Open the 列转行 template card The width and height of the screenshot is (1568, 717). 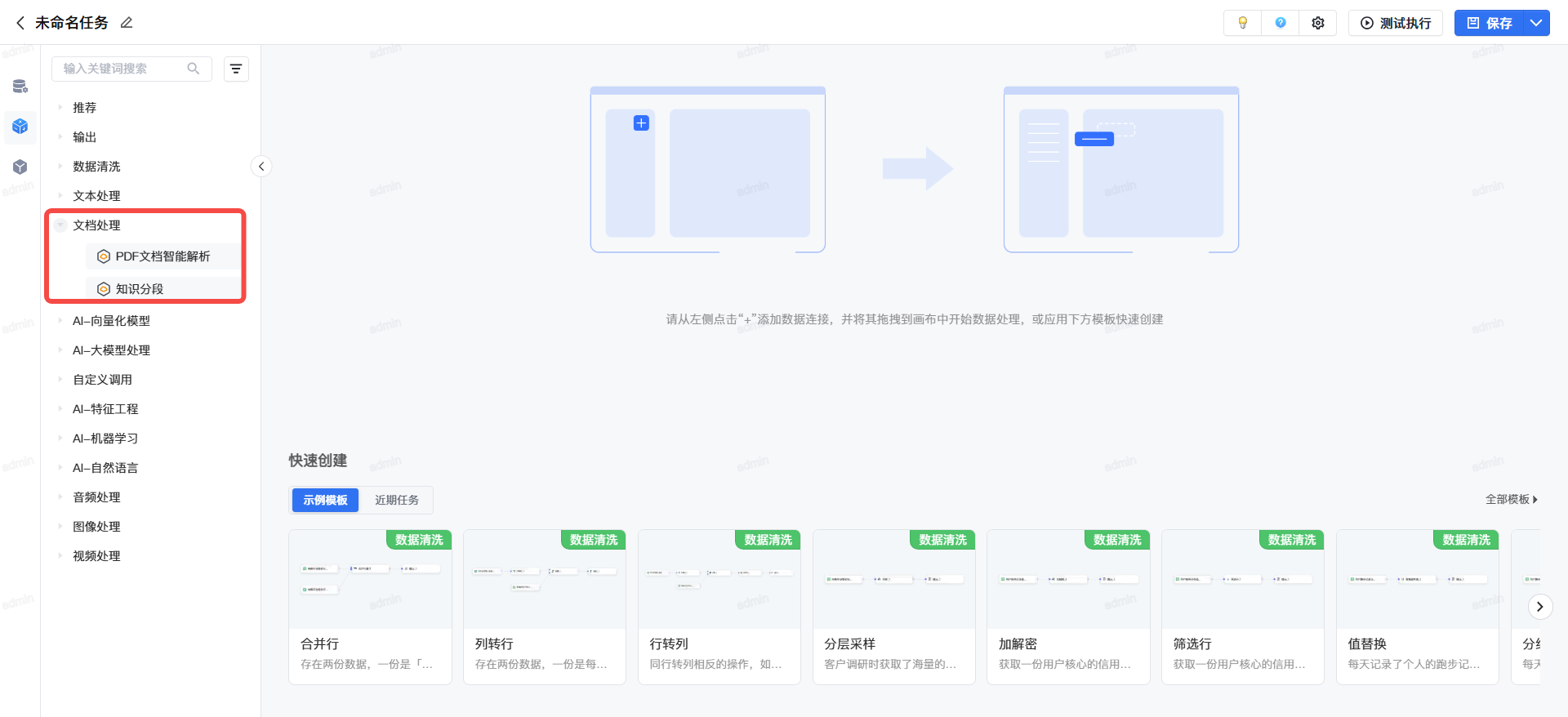(x=545, y=607)
